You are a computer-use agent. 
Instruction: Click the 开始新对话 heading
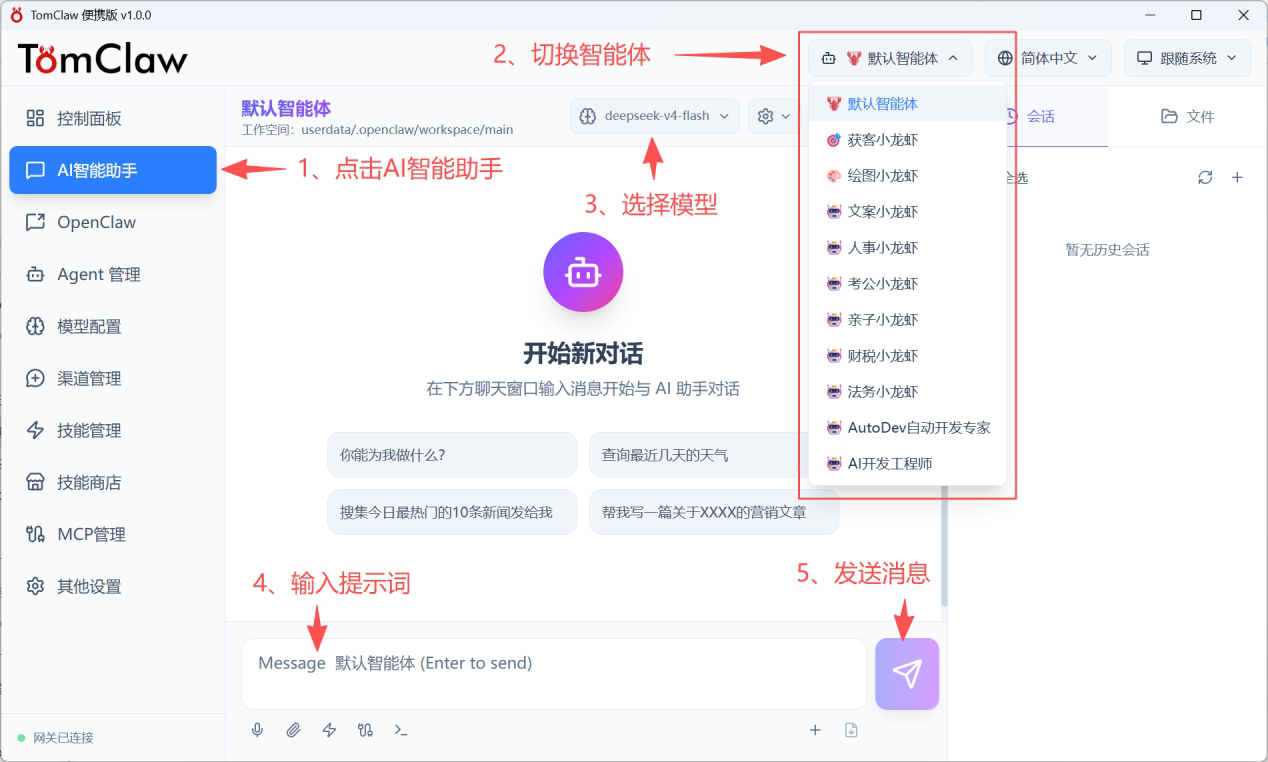[x=583, y=354]
